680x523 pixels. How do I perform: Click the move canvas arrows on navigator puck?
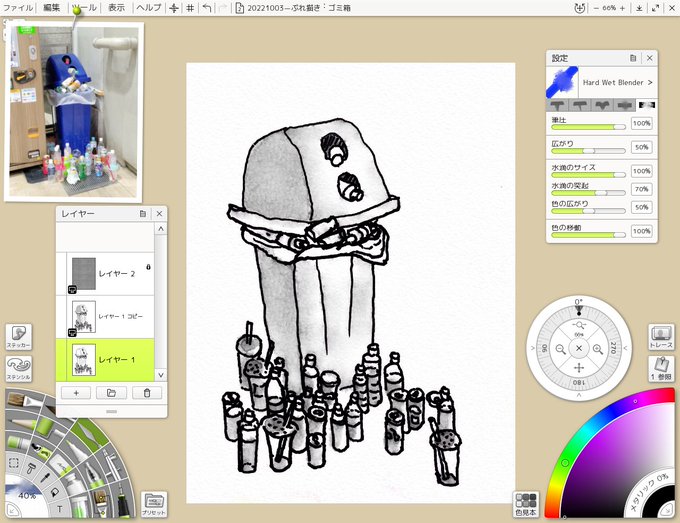click(x=579, y=368)
